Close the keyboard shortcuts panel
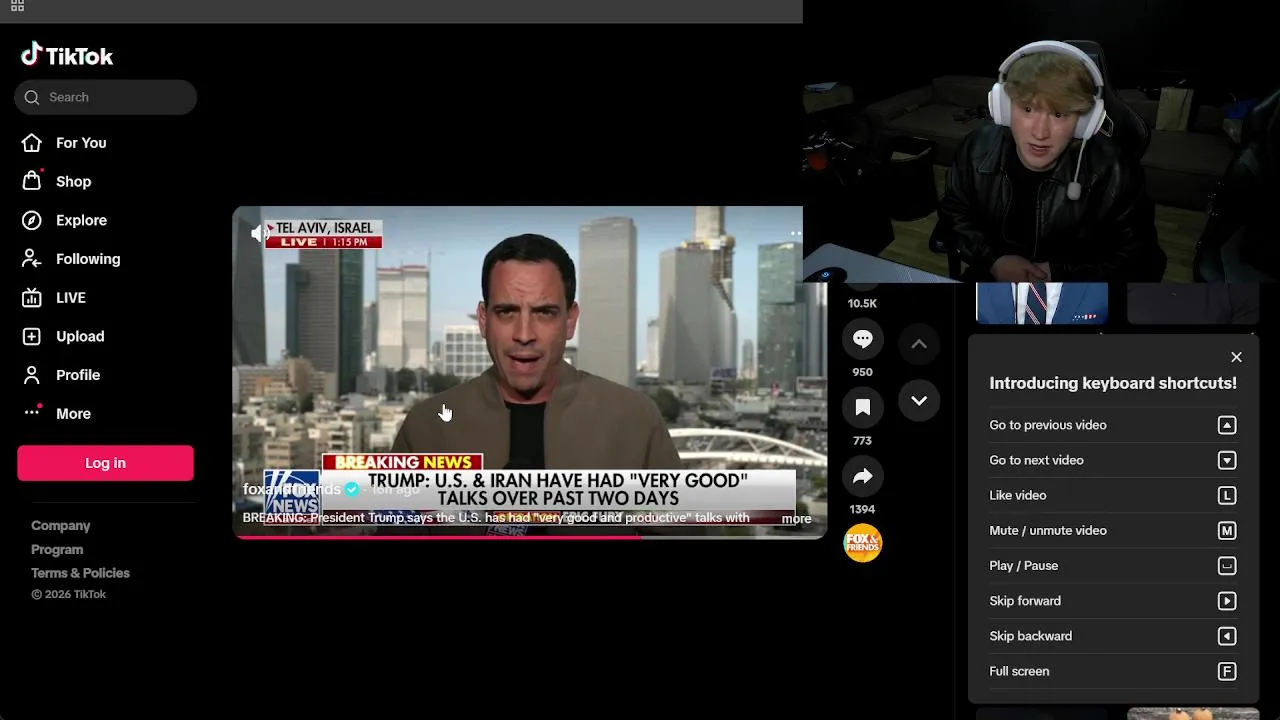The height and width of the screenshot is (720, 1280). click(1236, 357)
